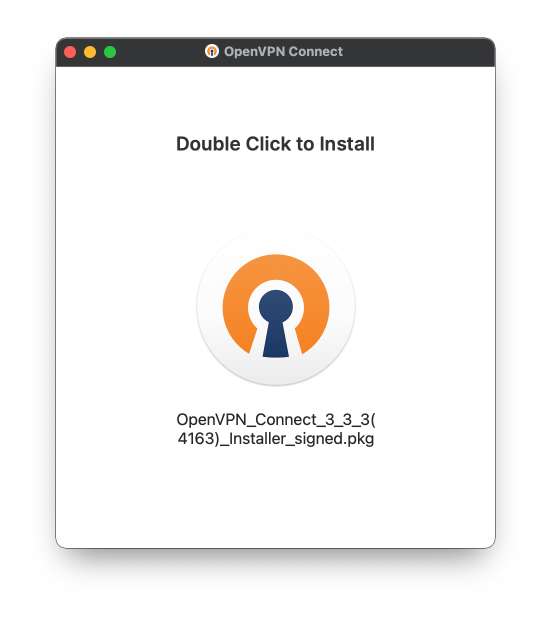
Task: Click the small OpenVPN logo in title bar
Action: [x=212, y=51]
